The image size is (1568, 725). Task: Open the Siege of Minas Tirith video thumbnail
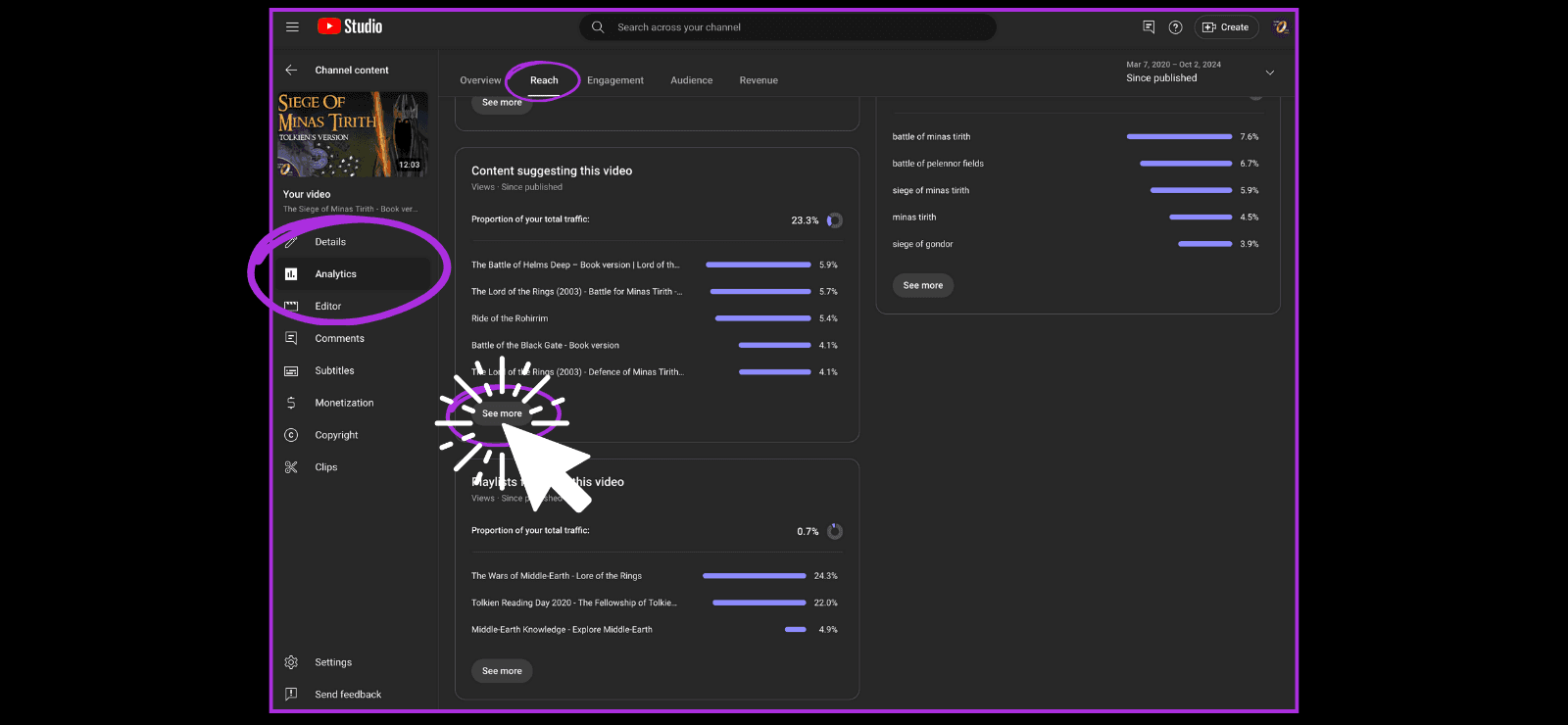pyautogui.click(x=353, y=134)
